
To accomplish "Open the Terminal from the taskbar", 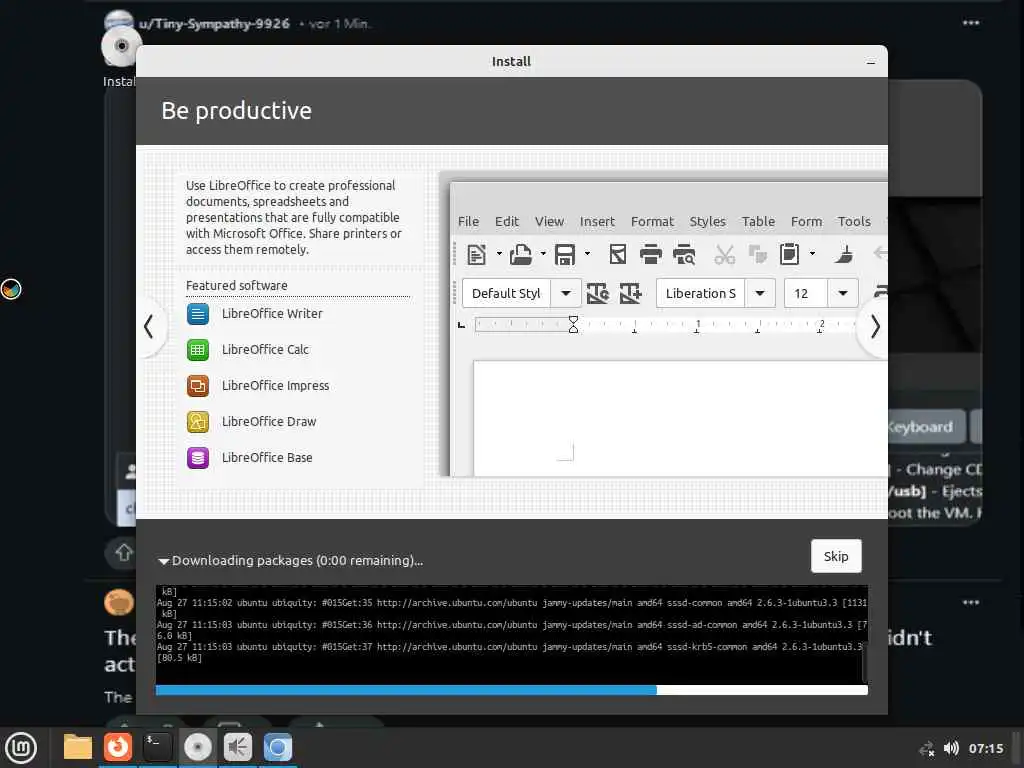I will [157, 746].
